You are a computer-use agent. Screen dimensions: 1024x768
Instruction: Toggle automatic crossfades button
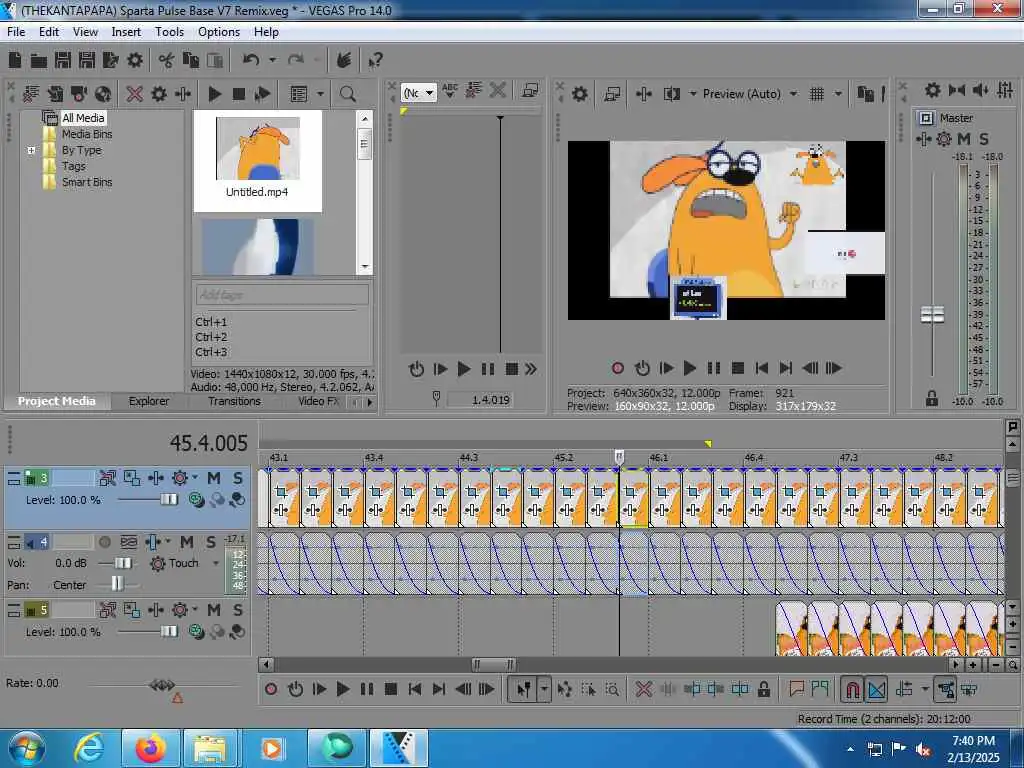tap(876, 689)
